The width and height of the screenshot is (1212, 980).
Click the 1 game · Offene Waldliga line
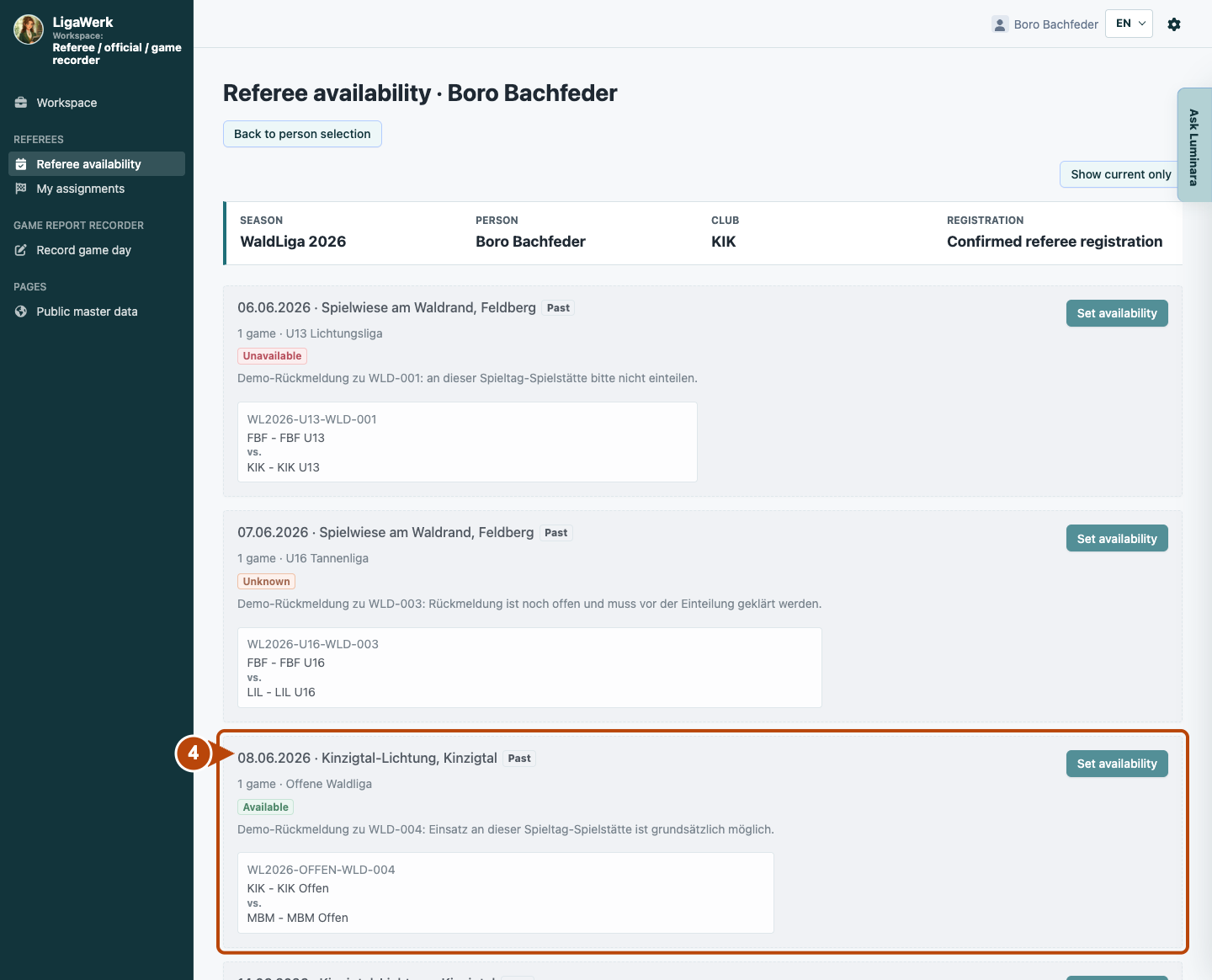click(x=305, y=784)
